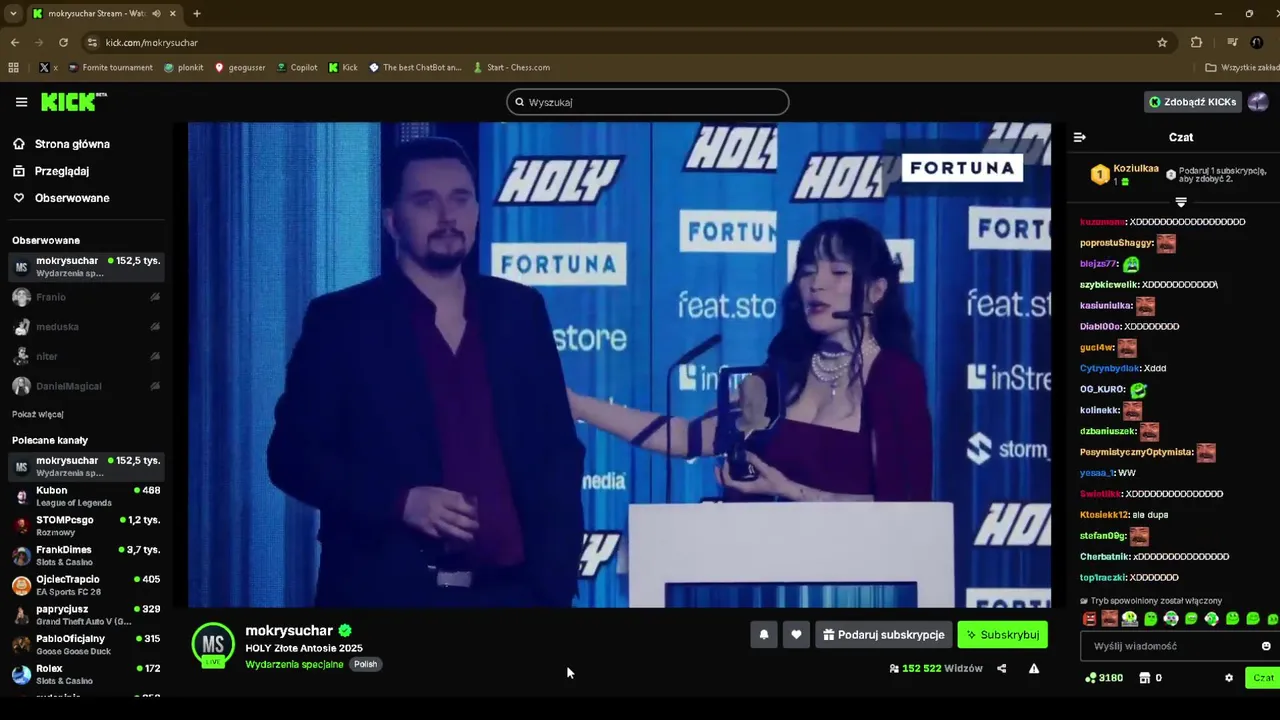Focus the Wyślij wiadomość input
This screenshot has width=1280, height=720.
coord(1172,646)
